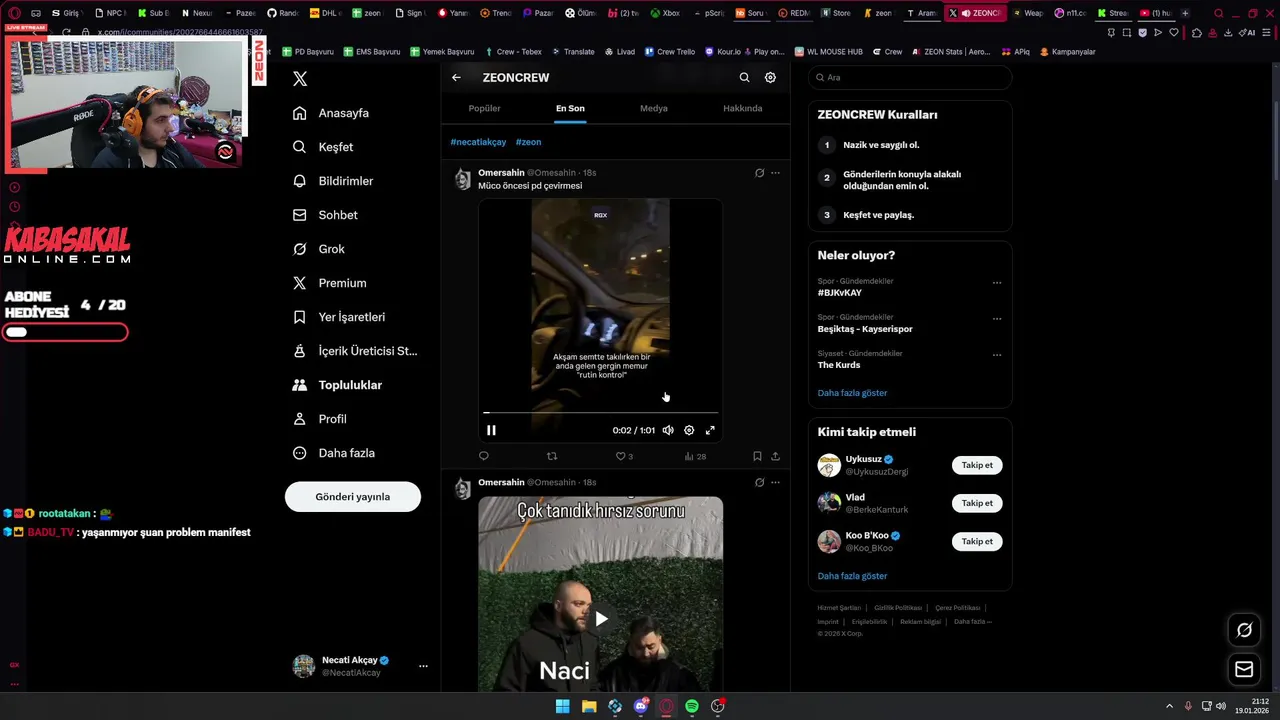
Task: Open more options on second post
Action: click(x=775, y=482)
